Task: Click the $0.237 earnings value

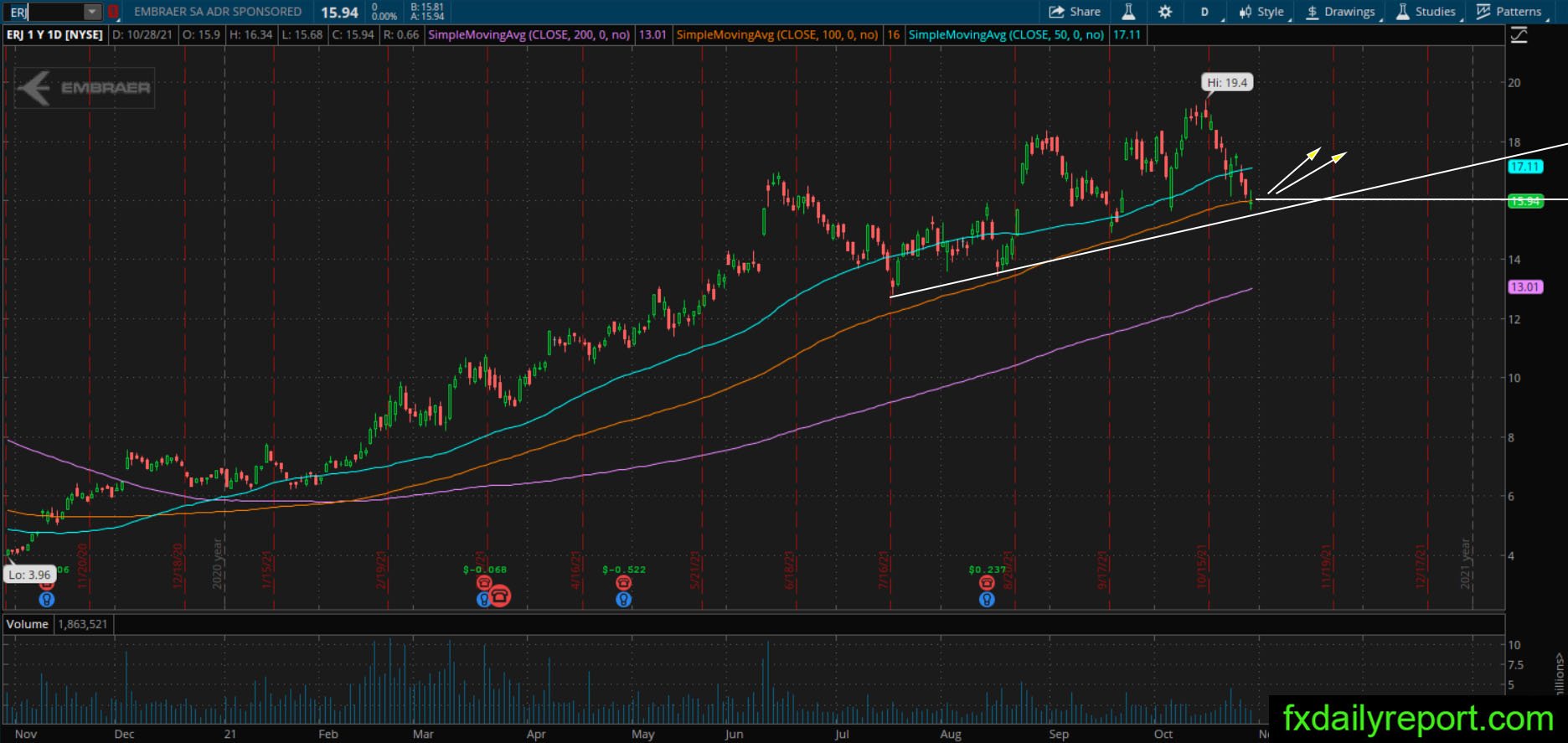Action: click(x=988, y=570)
